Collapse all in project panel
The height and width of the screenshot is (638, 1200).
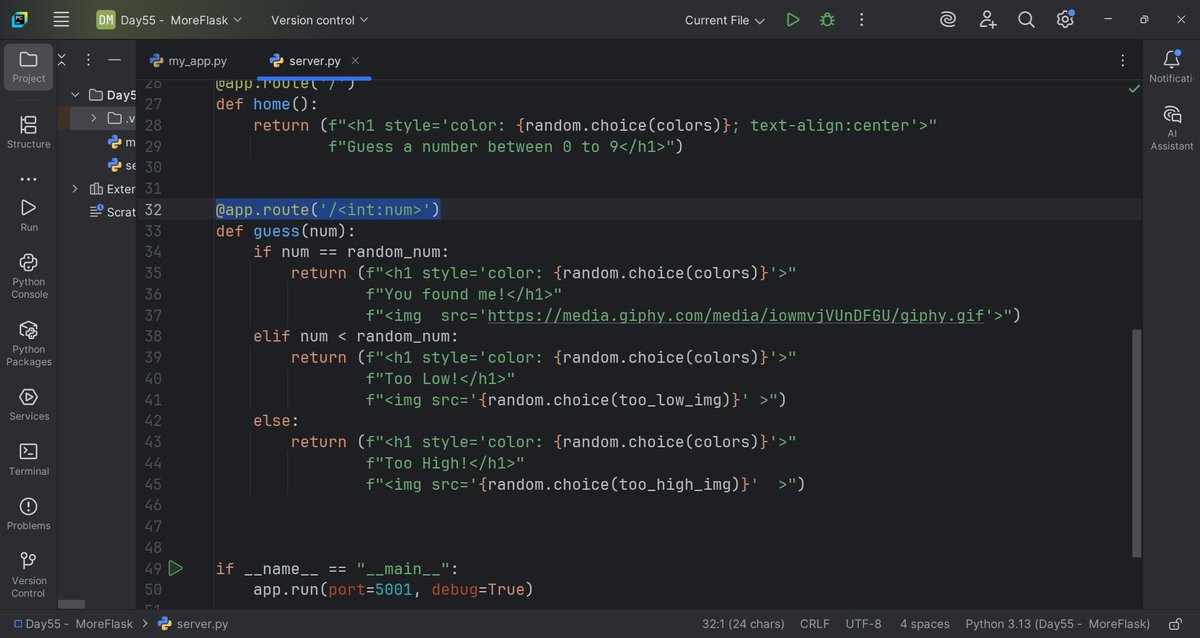coord(62,60)
